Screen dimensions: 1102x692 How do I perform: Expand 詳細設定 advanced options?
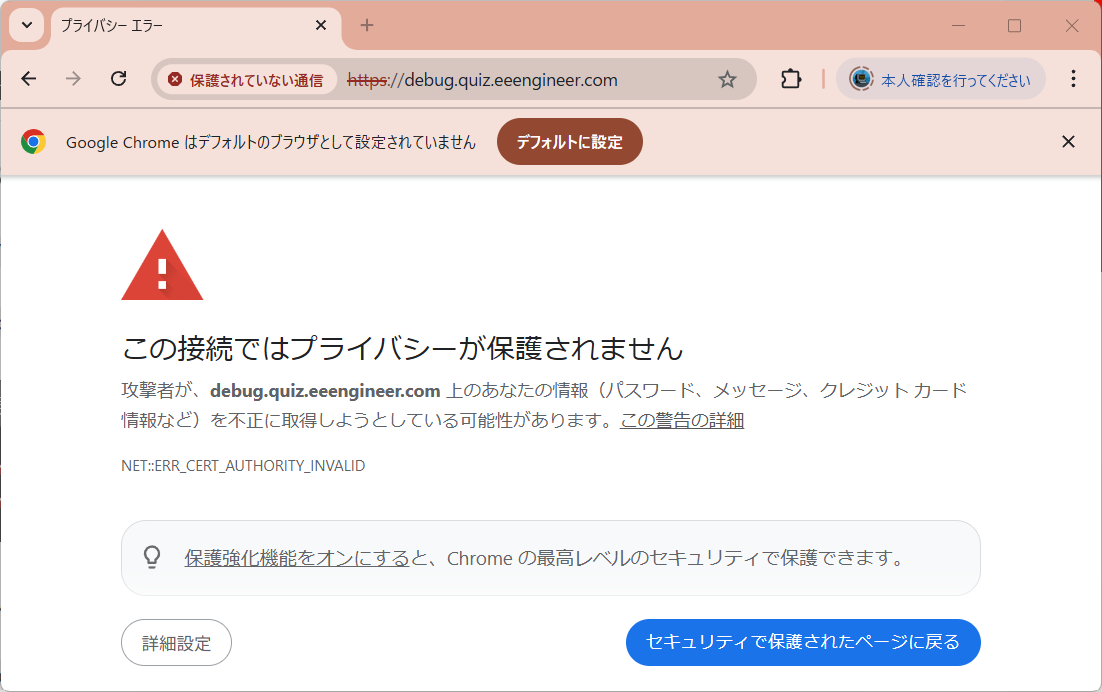pos(176,643)
